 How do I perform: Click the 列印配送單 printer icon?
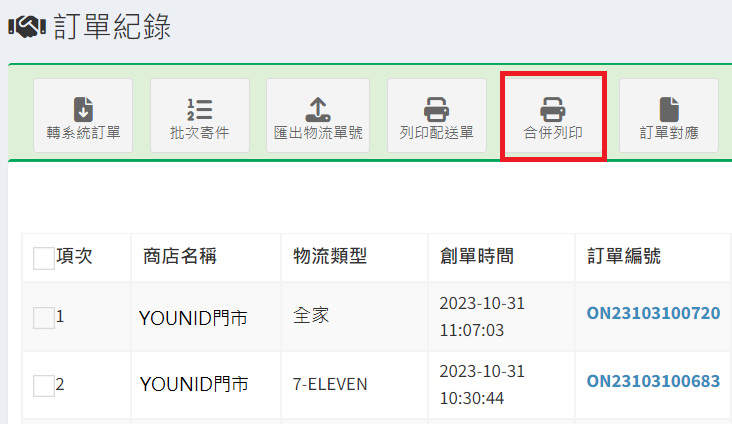coord(436,107)
